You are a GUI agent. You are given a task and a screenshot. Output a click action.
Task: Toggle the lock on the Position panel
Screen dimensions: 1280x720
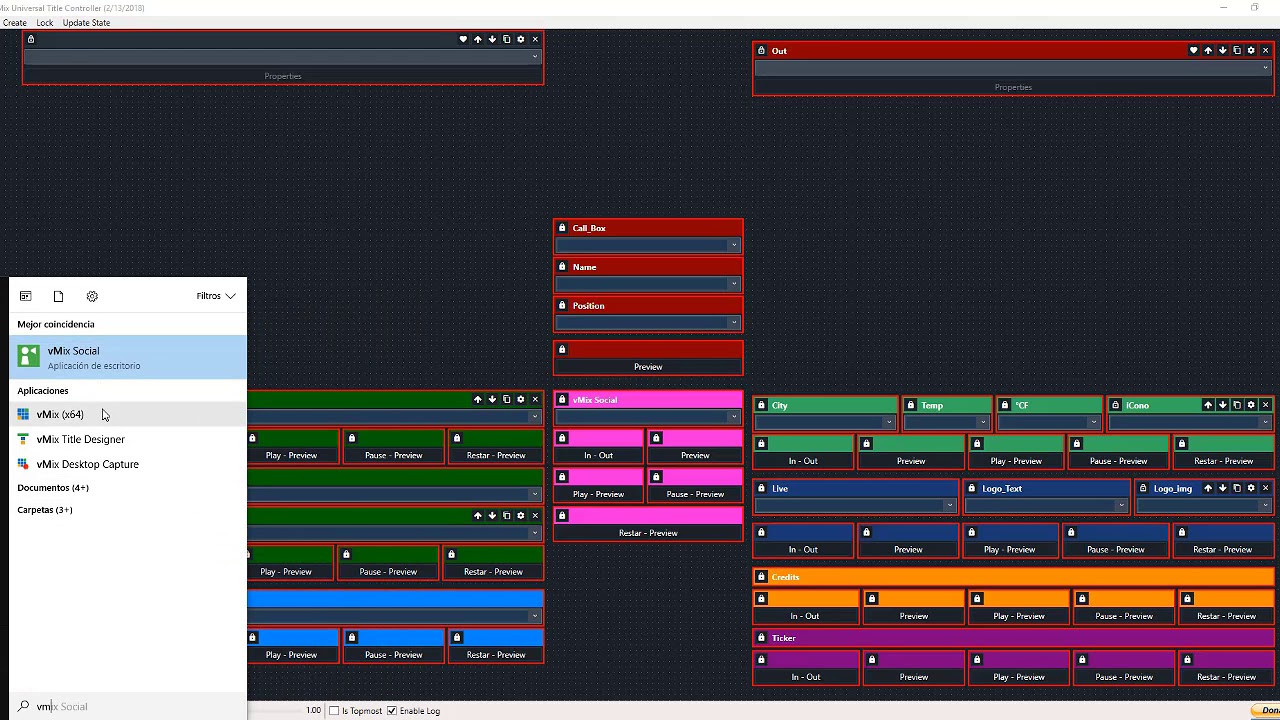tap(562, 305)
